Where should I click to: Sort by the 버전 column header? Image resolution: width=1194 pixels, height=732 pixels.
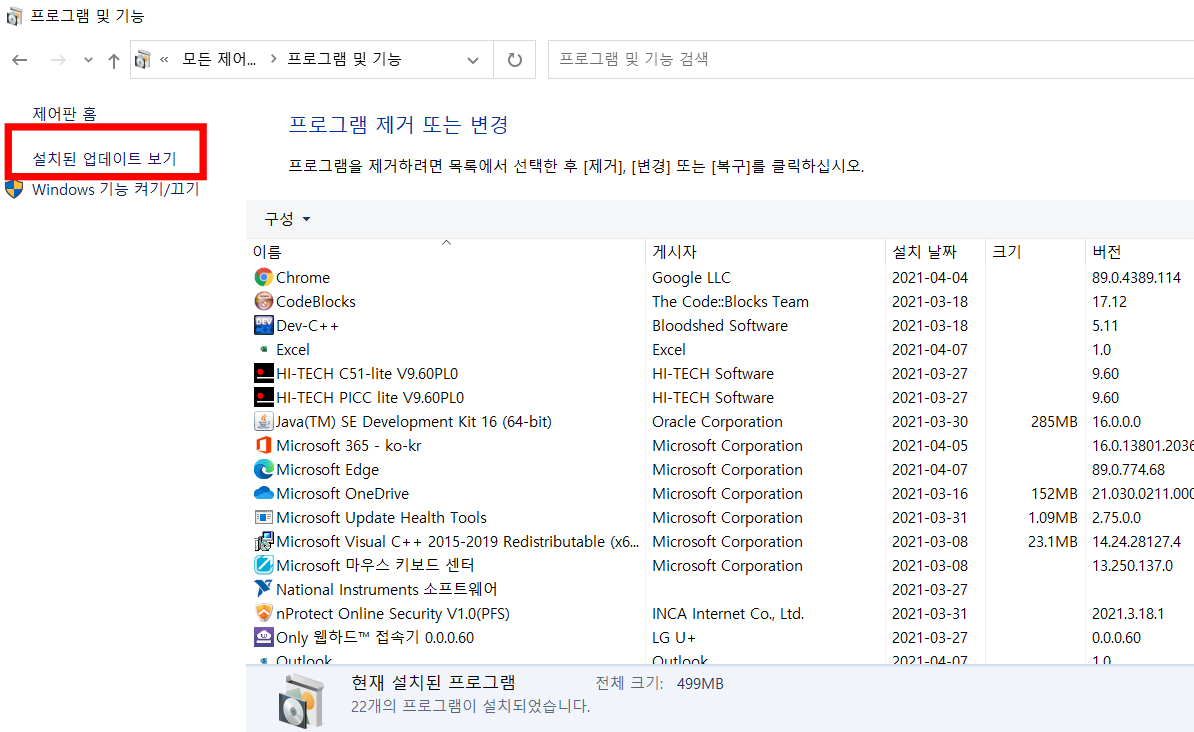[x=1139, y=251]
